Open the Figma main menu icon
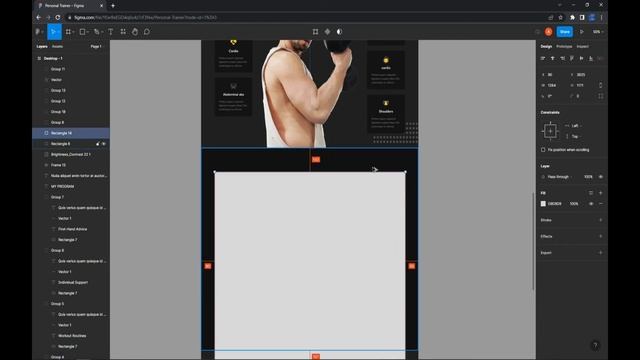The image size is (640, 360). tap(38, 31)
